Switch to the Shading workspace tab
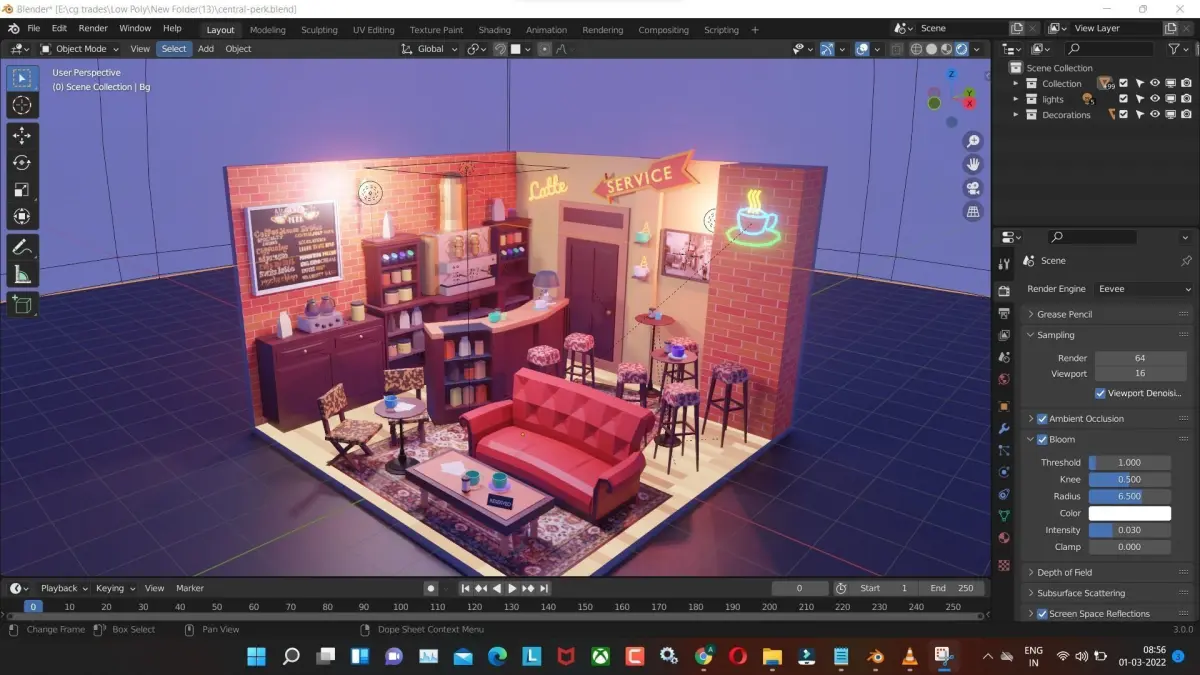 click(494, 30)
